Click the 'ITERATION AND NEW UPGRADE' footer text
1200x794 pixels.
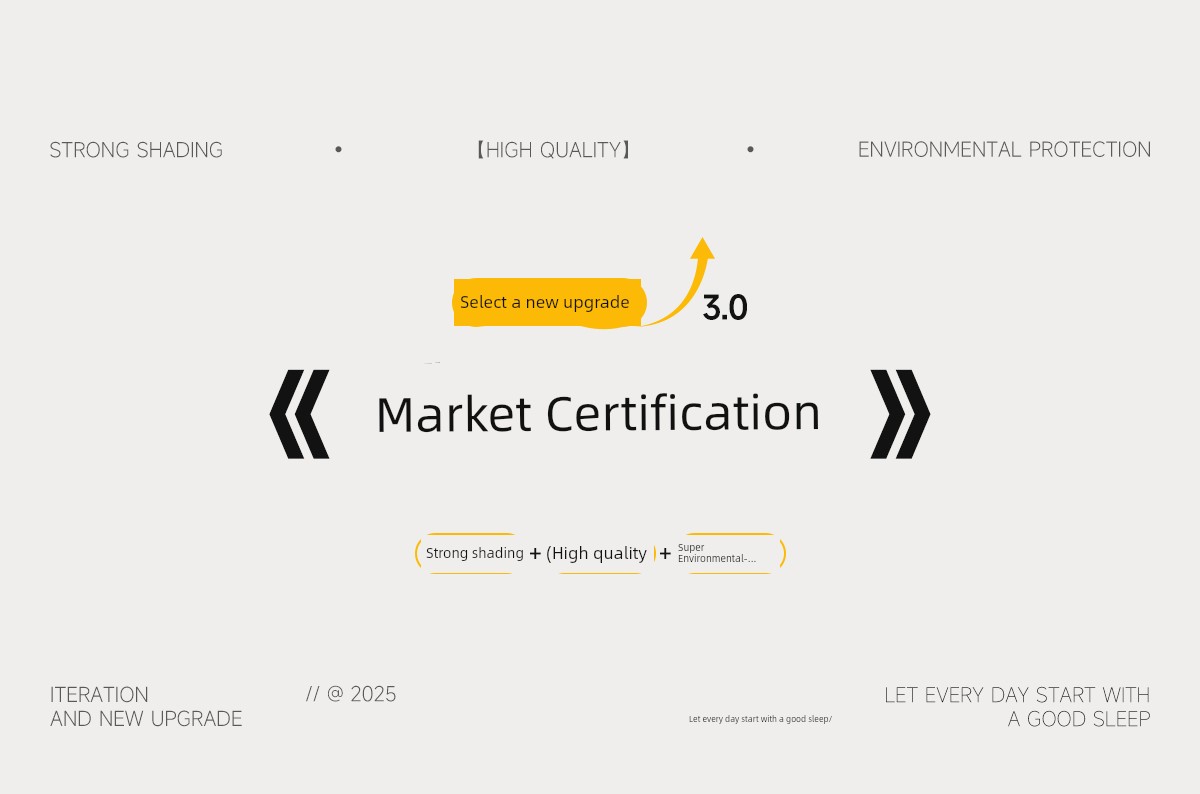coord(146,707)
